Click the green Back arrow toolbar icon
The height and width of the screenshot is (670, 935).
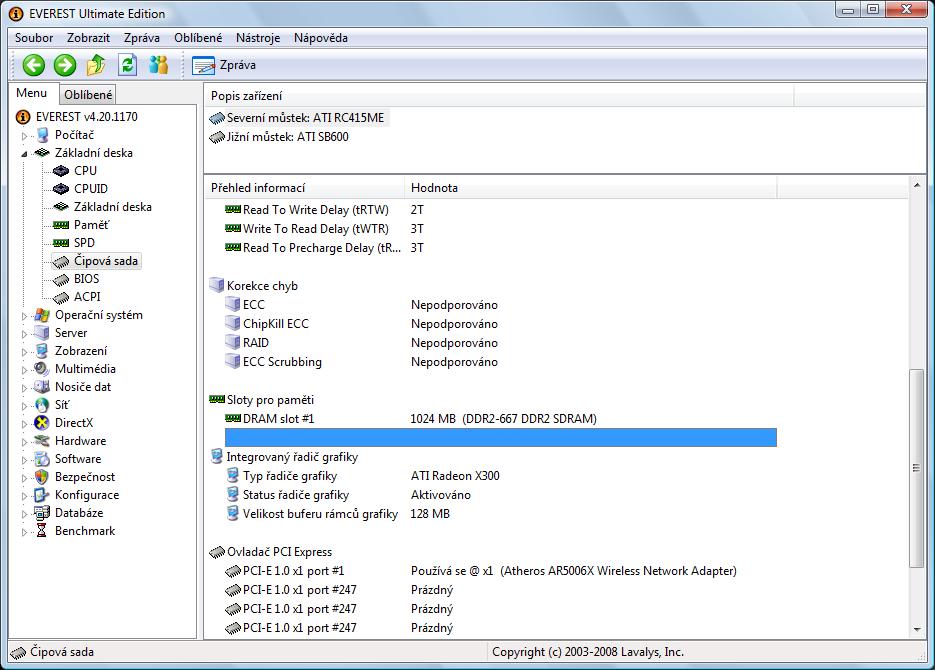tap(34, 65)
